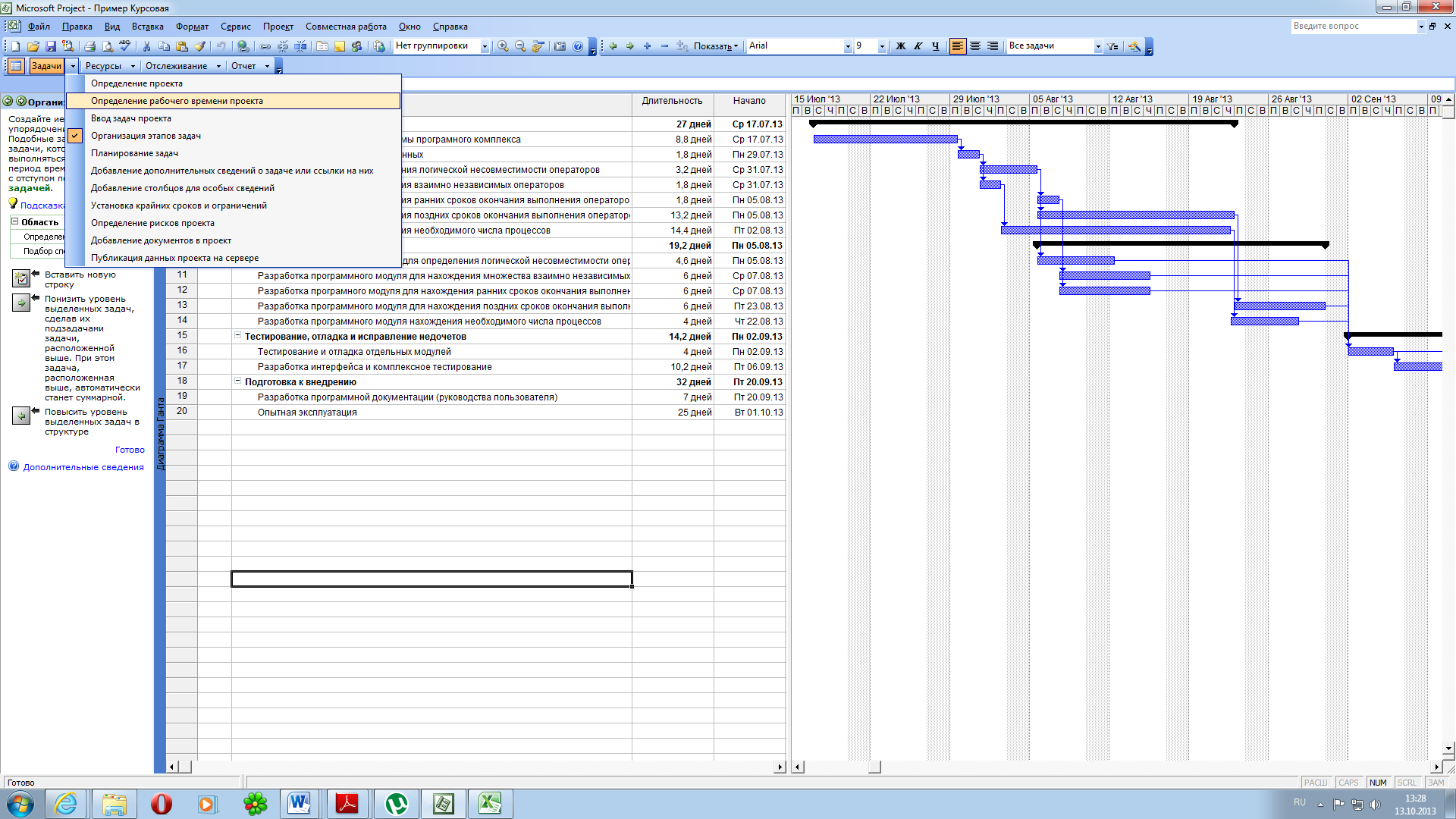Click the Link Tasks chain icon
The image size is (1456, 819).
pos(265,46)
